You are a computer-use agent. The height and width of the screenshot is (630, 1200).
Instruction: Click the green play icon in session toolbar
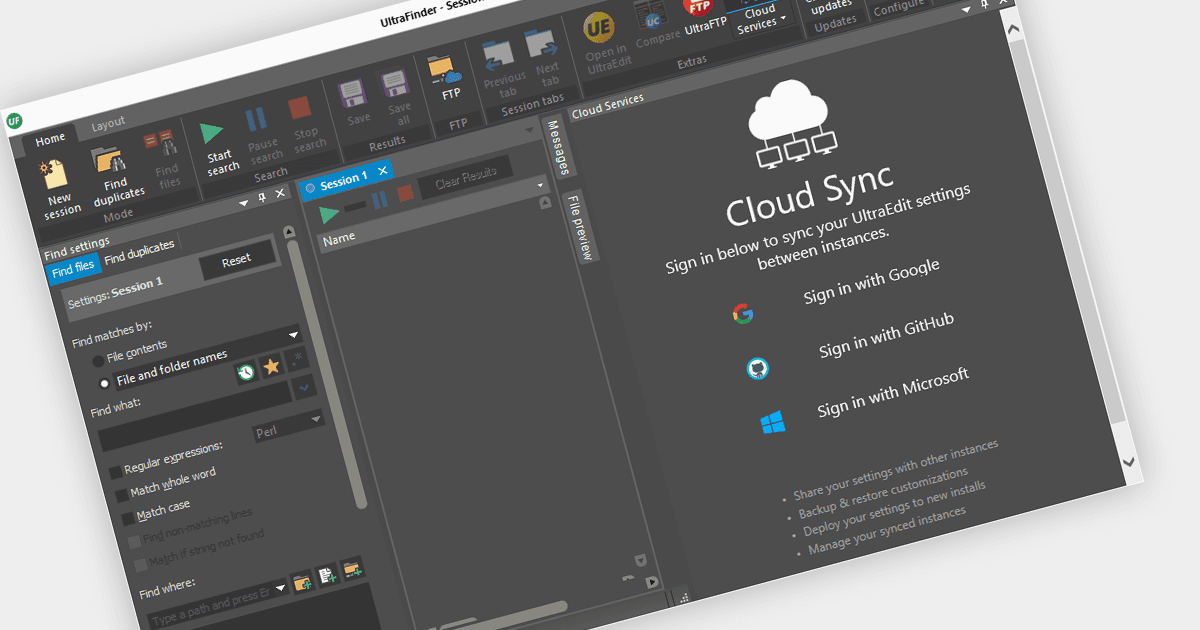[x=328, y=214]
